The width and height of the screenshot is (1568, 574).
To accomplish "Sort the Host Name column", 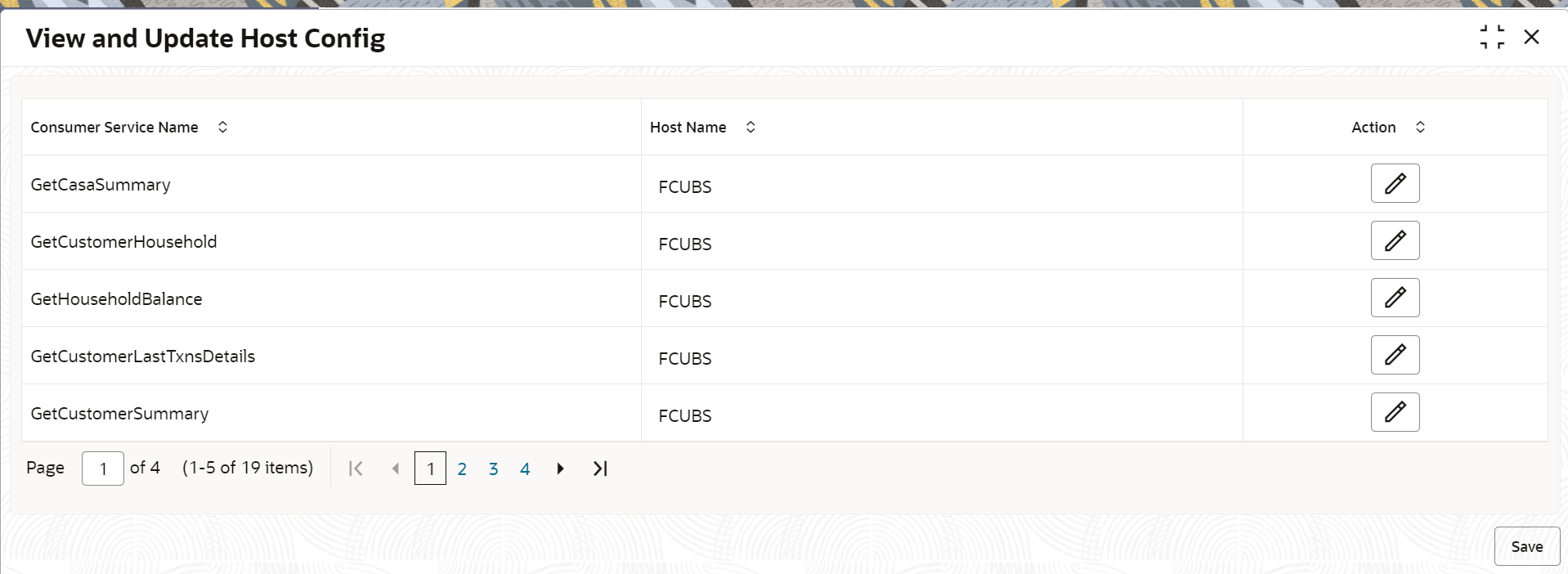I will click(x=750, y=127).
